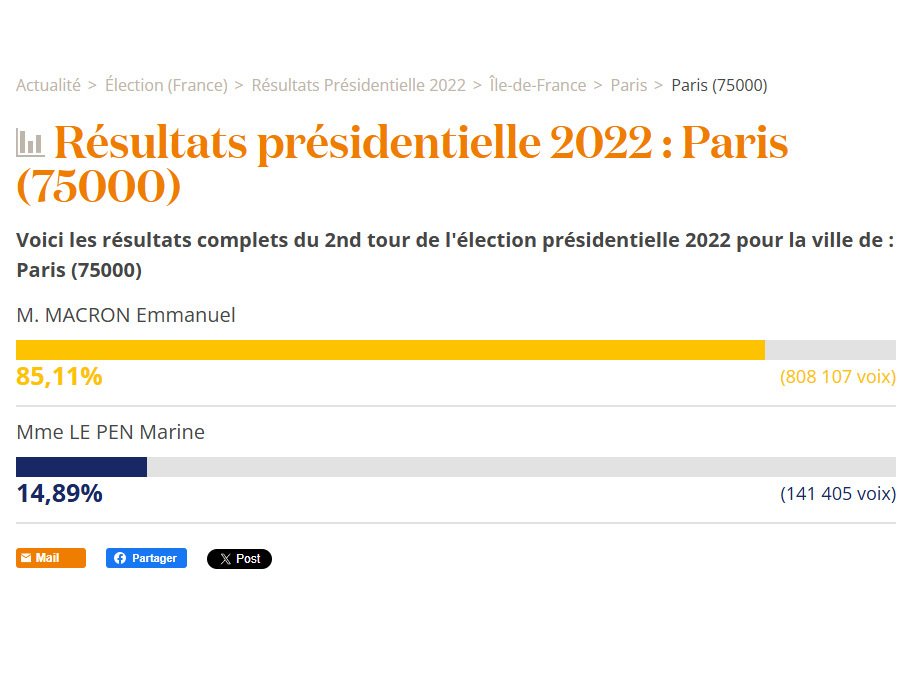The width and height of the screenshot is (908, 681).
Task: Select the 14,89% percentage figure
Action: [x=59, y=493]
